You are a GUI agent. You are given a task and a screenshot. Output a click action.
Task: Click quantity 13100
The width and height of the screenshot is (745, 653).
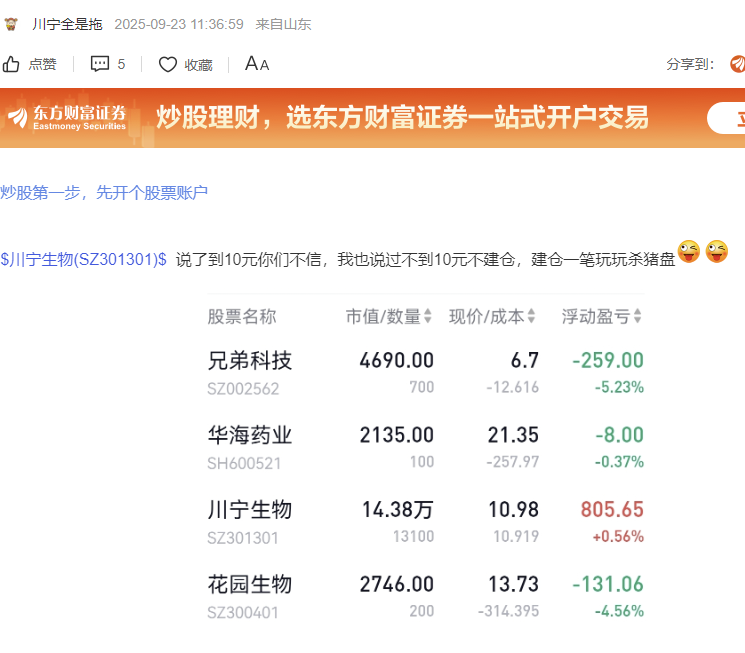point(413,537)
